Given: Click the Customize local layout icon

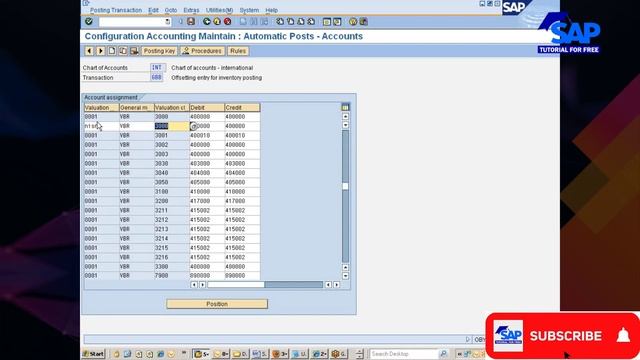Looking at the screenshot, I should [x=363, y=22].
